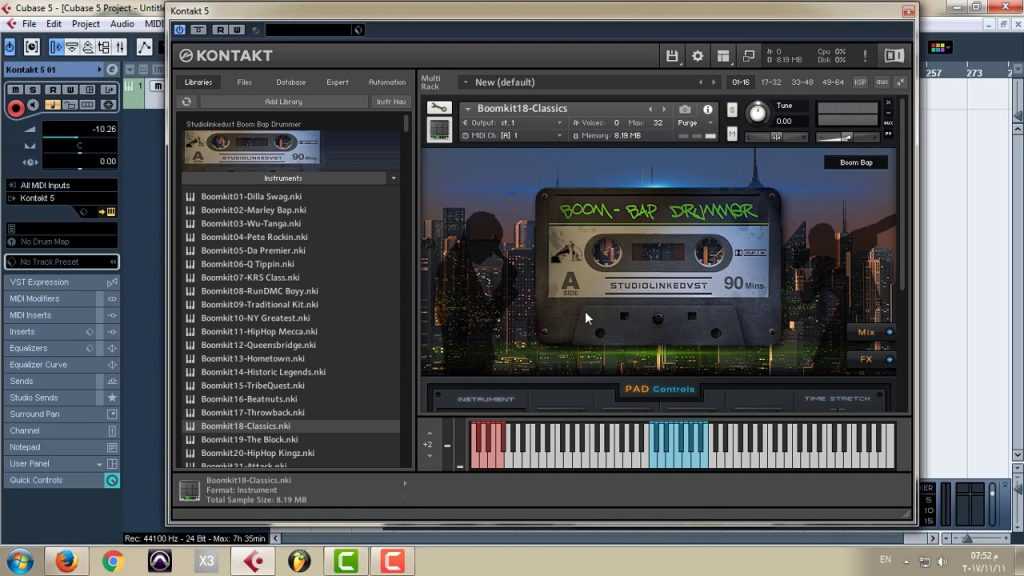Open Firefox from the taskbar

(x=67, y=561)
